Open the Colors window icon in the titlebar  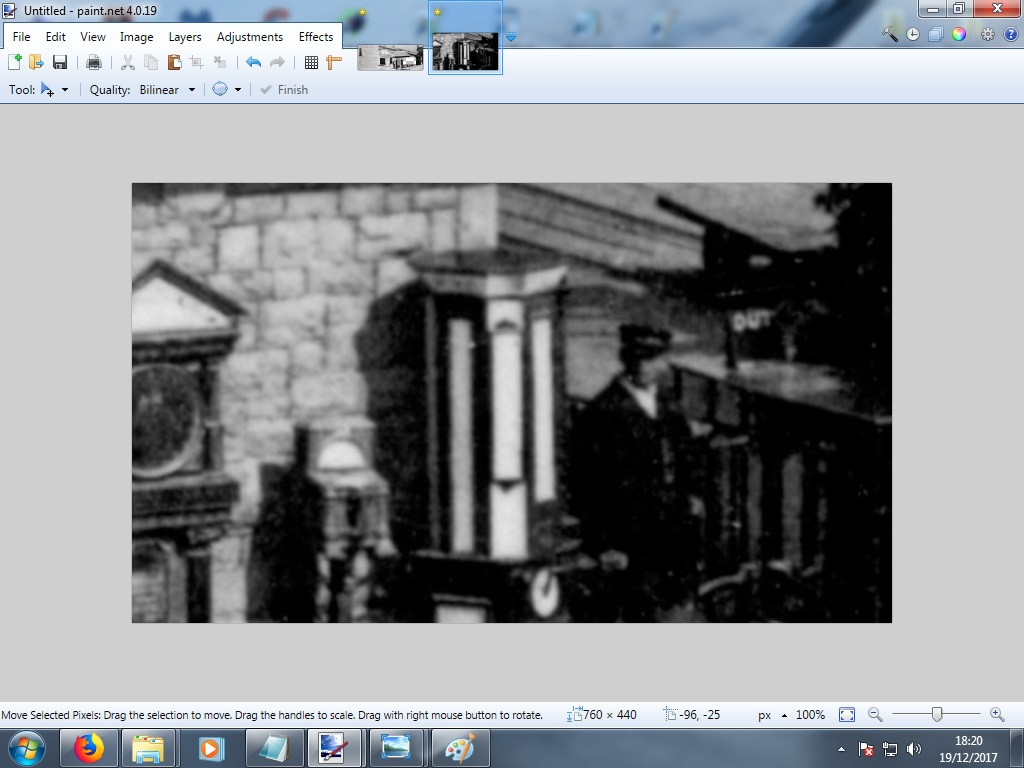pos(959,33)
